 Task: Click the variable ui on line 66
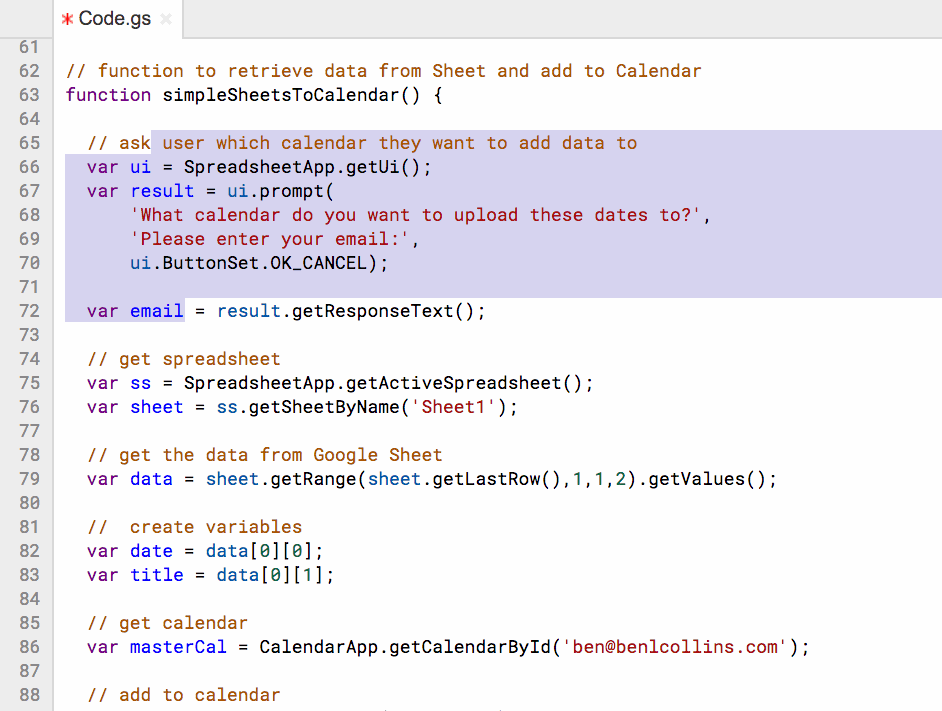tap(139, 167)
